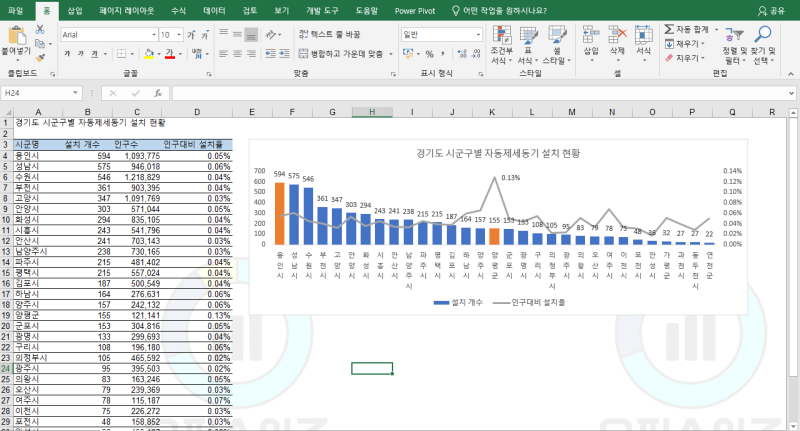Open 정렬 및 필터 sort filter
The width and height of the screenshot is (800, 431).
click(x=734, y=45)
